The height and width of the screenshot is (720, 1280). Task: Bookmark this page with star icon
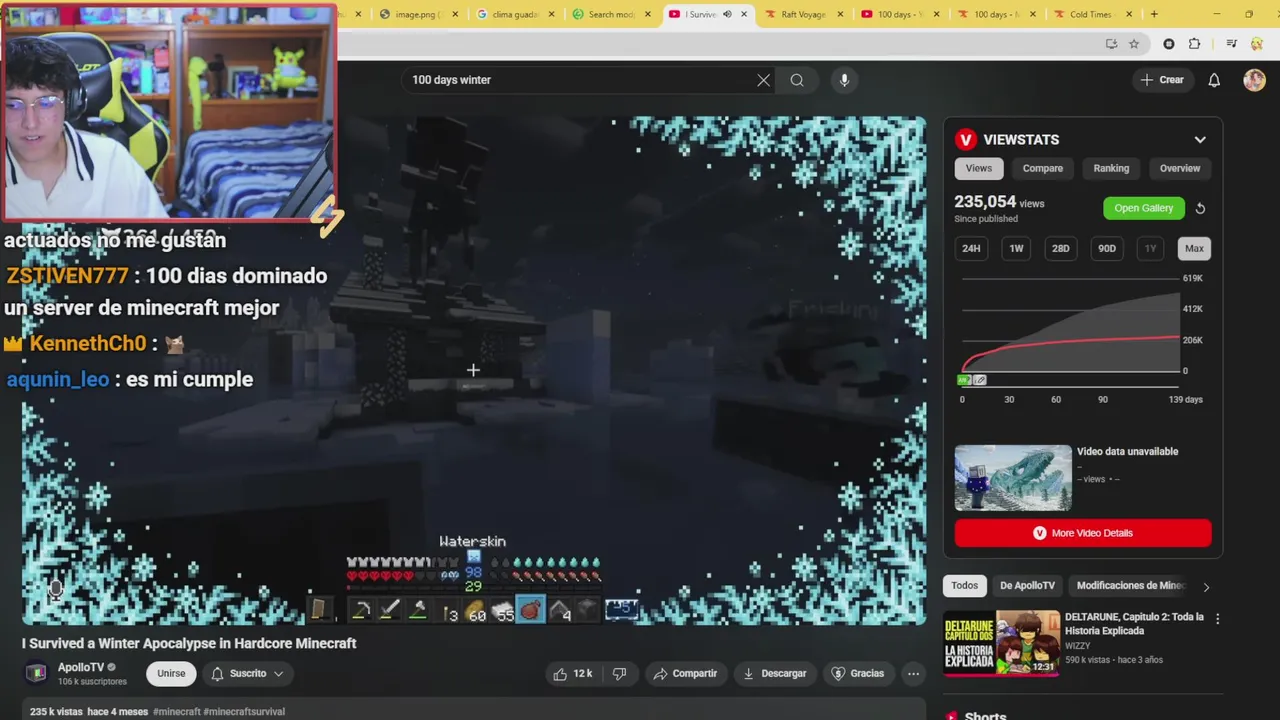click(1134, 44)
